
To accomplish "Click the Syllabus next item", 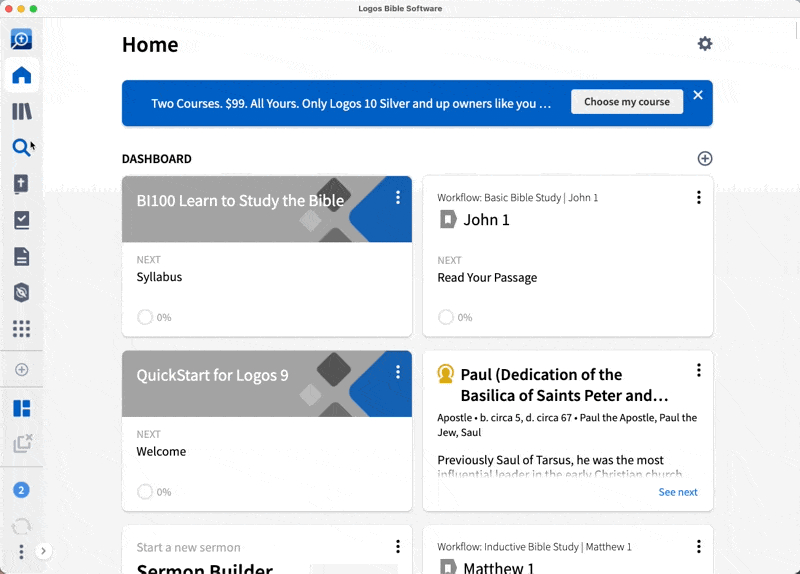I will pos(159,277).
